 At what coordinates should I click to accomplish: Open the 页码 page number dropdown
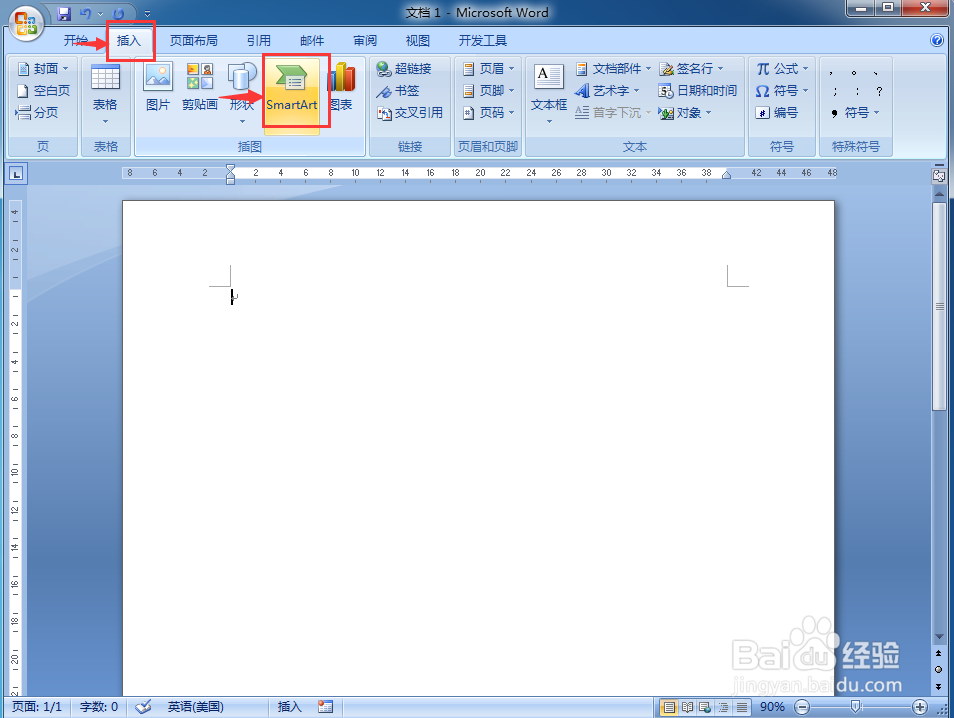point(489,113)
